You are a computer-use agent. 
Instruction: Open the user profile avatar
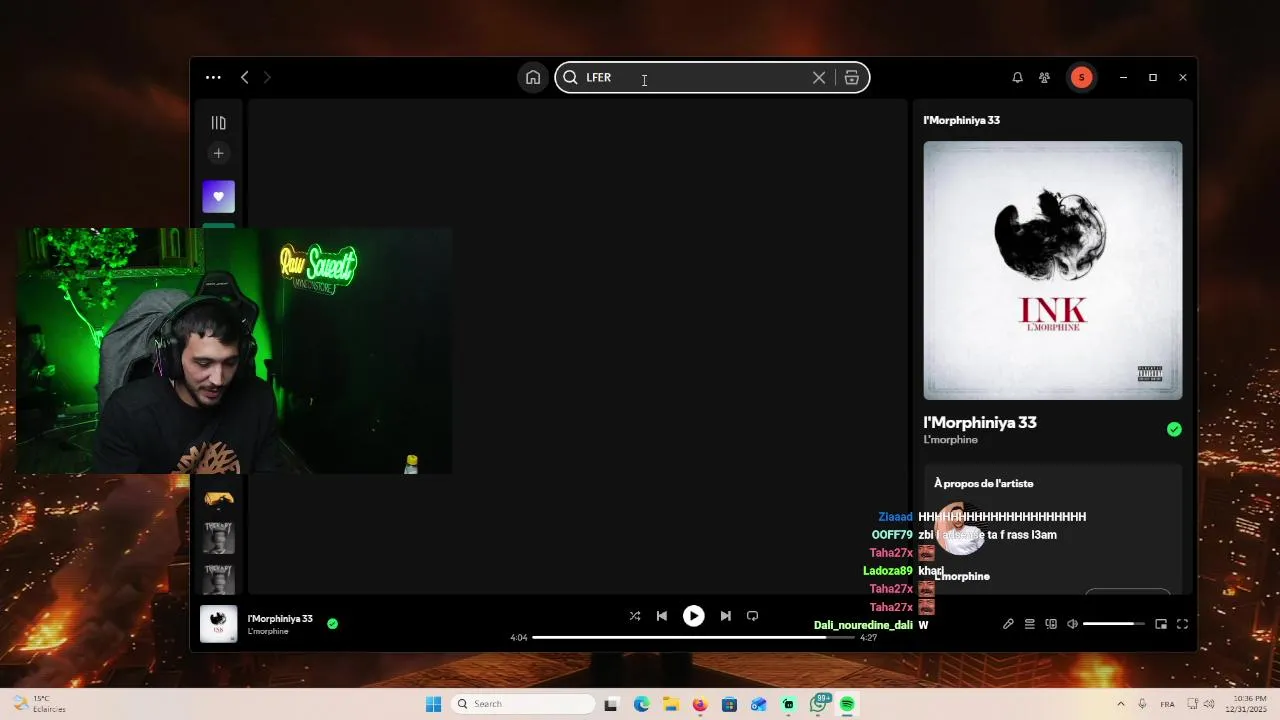tap(1081, 77)
